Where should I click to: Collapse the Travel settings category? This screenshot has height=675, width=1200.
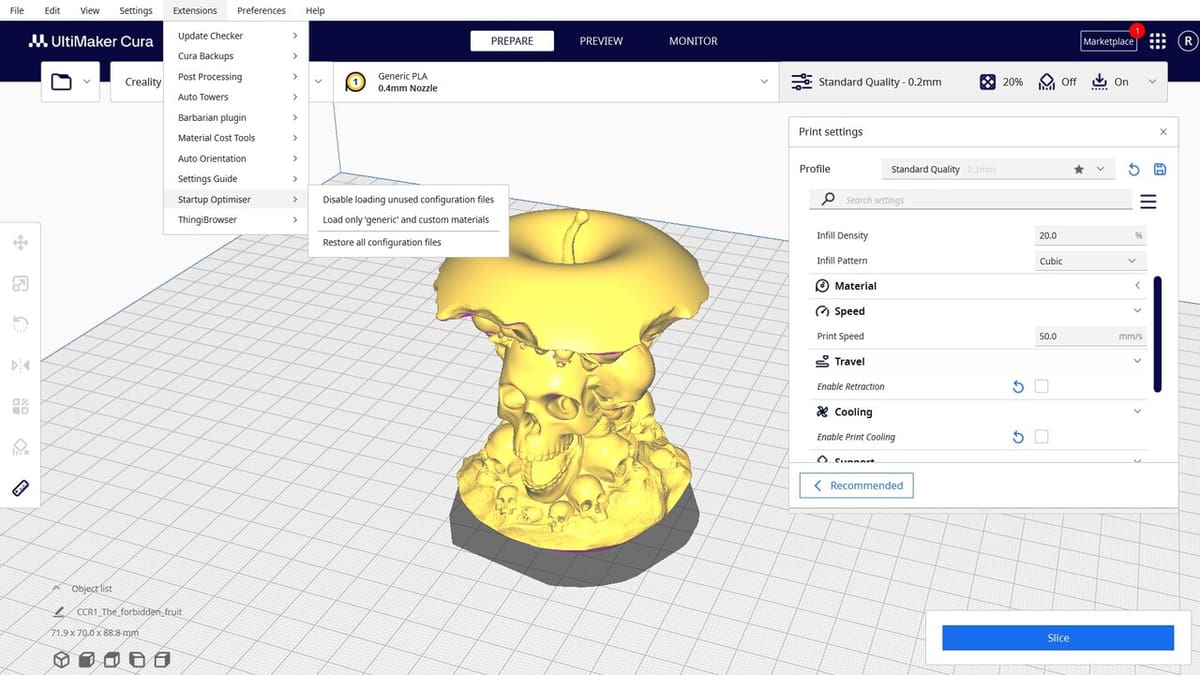(x=977, y=361)
